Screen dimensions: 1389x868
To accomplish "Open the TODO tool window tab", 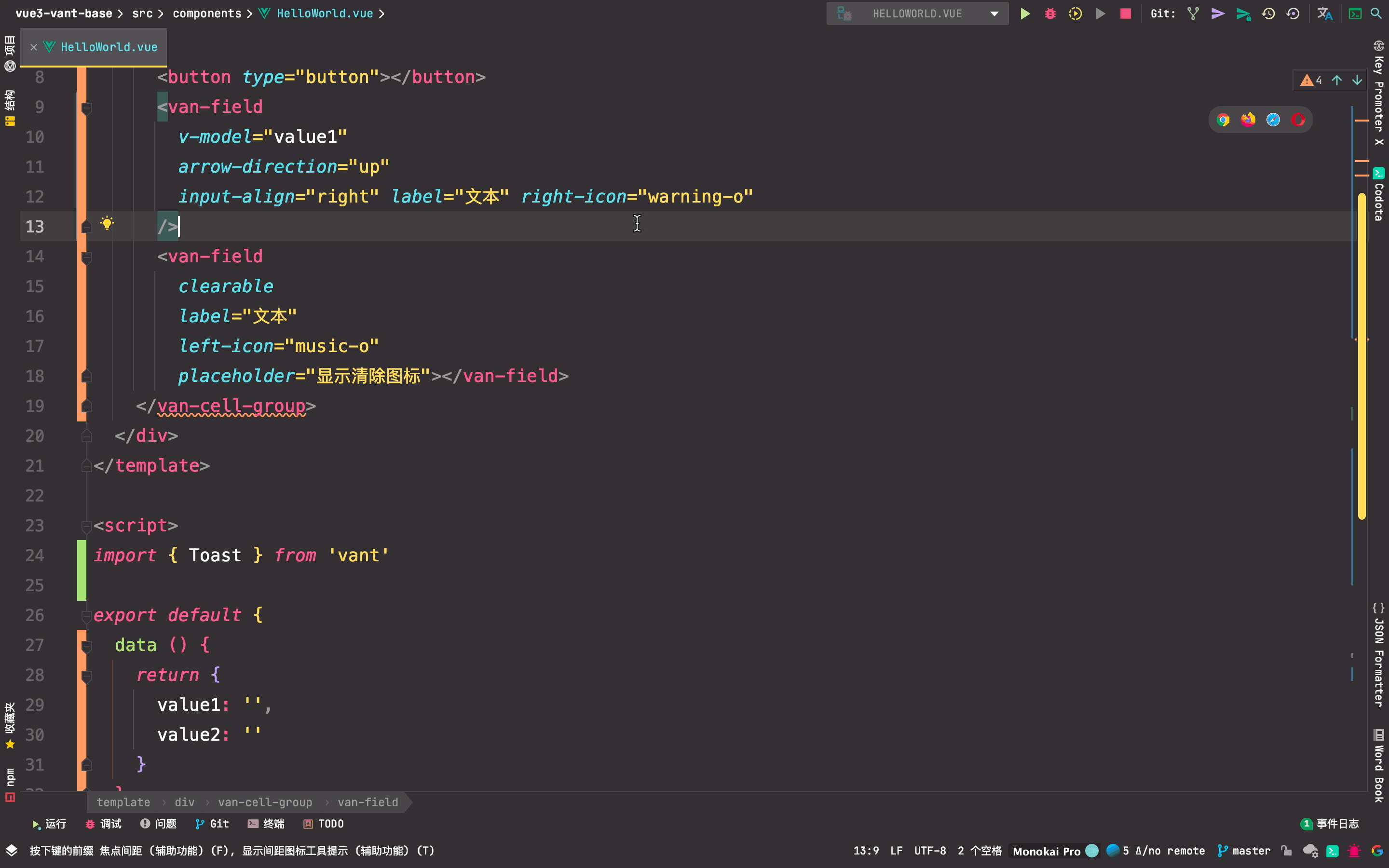I will pyautogui.click(x=324, y=824).
